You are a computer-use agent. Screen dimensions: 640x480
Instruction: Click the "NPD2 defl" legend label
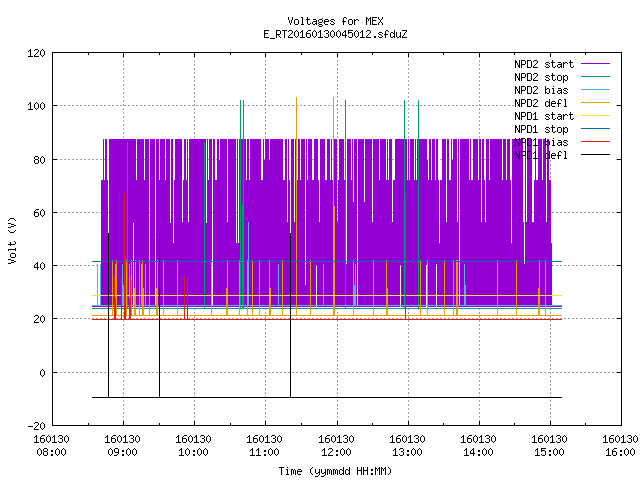point(541,103)
